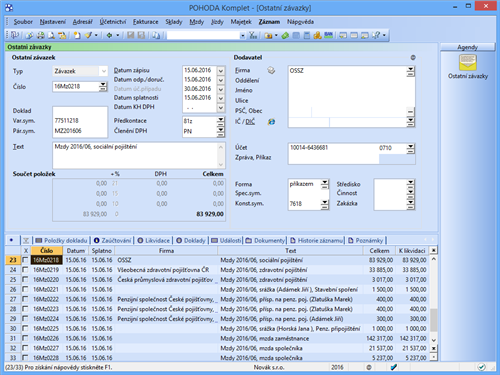Click the table vertical scrollbar thumb
500x375 pixels.
click(433, 319)
